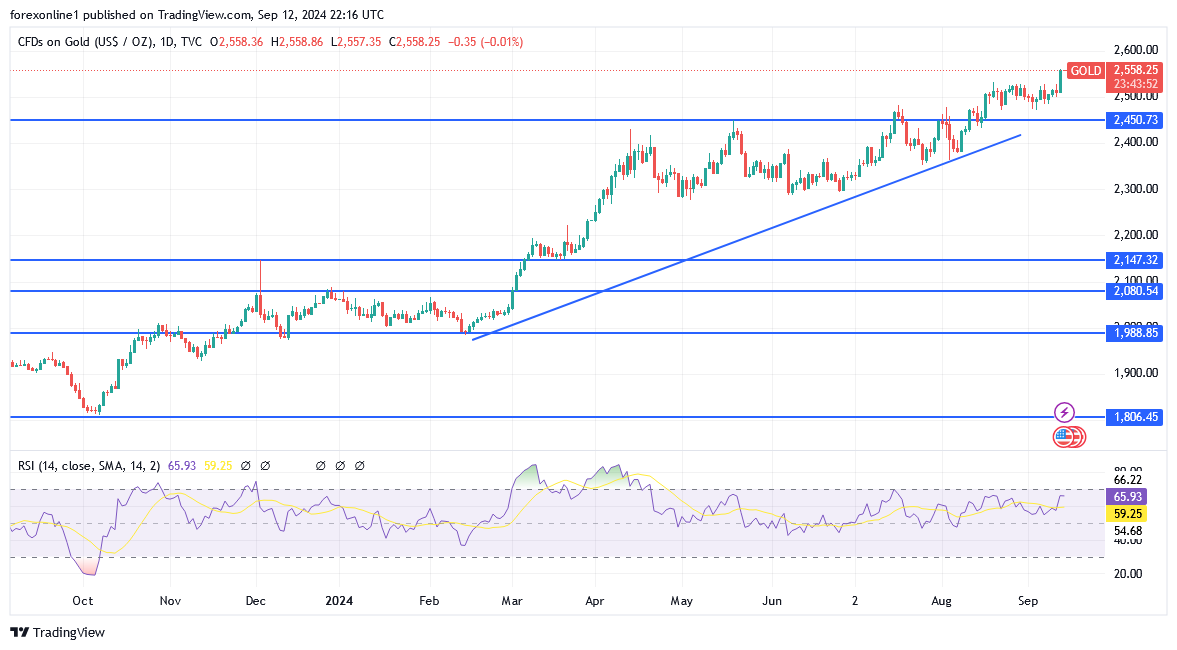The height and width of the screenshot is (650, 1177).
Task: Click the current price label 2,558.25
Action: point(1136,70)
